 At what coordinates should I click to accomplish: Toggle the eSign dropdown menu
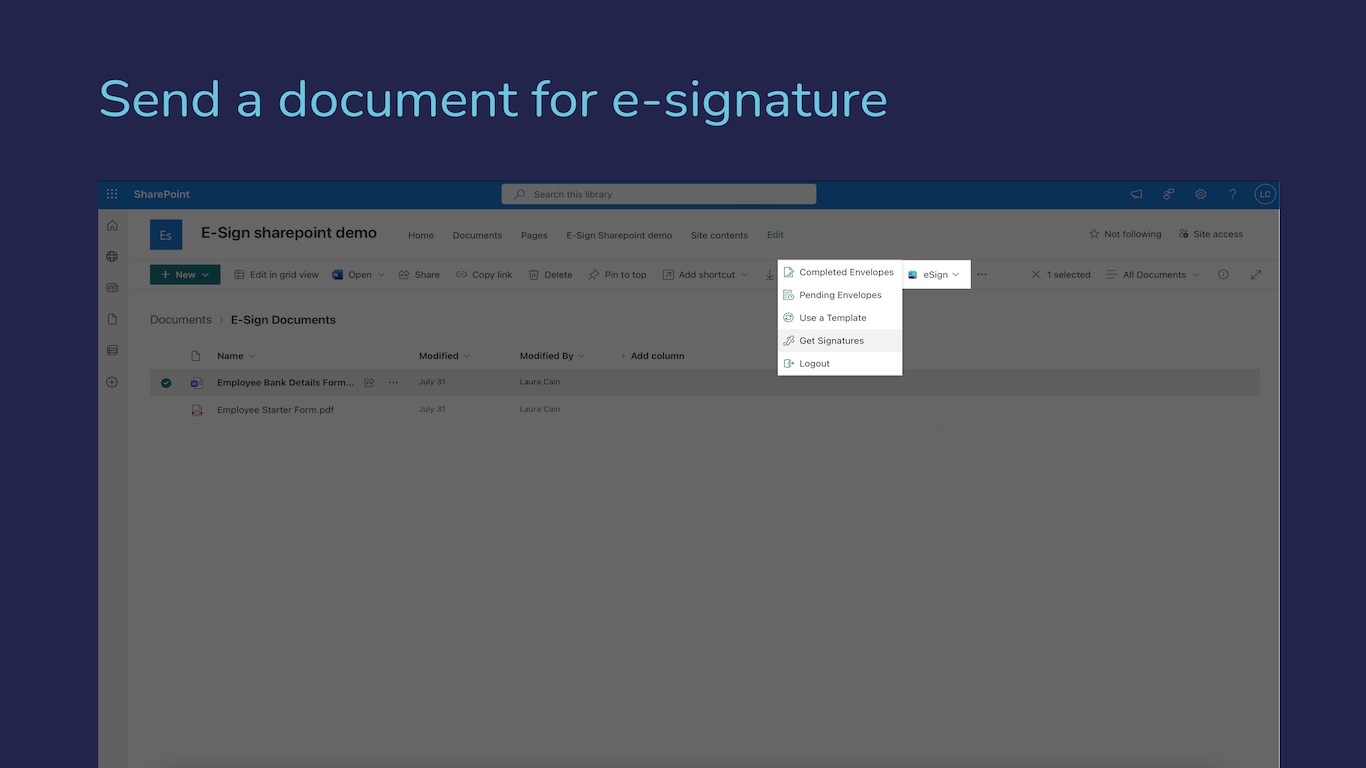point(935,274)
